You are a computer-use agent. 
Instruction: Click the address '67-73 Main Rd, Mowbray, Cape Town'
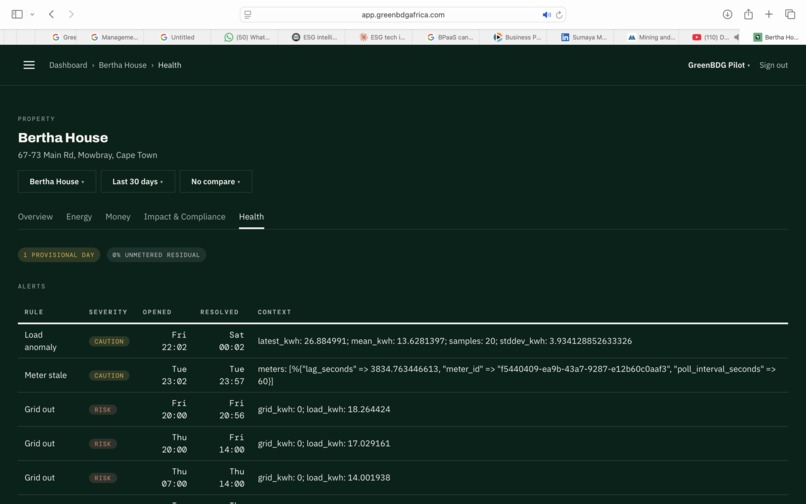[x=87, y=155]
